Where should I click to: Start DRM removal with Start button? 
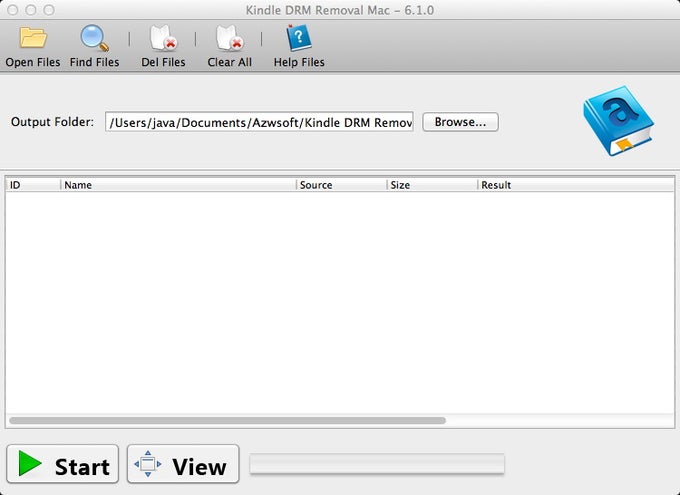click(x=62, y=464)
